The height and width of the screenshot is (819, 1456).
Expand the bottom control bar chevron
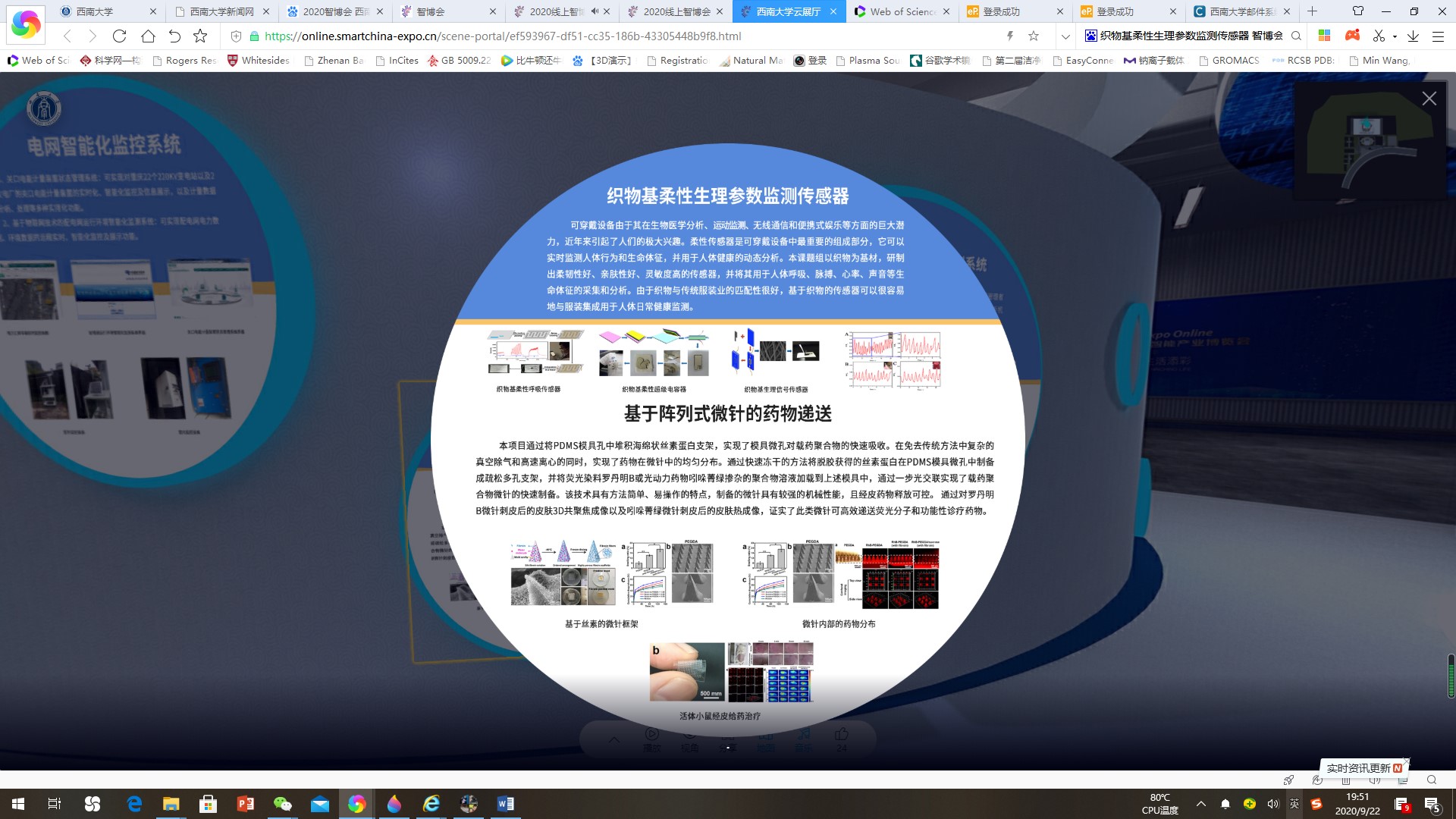613,739
